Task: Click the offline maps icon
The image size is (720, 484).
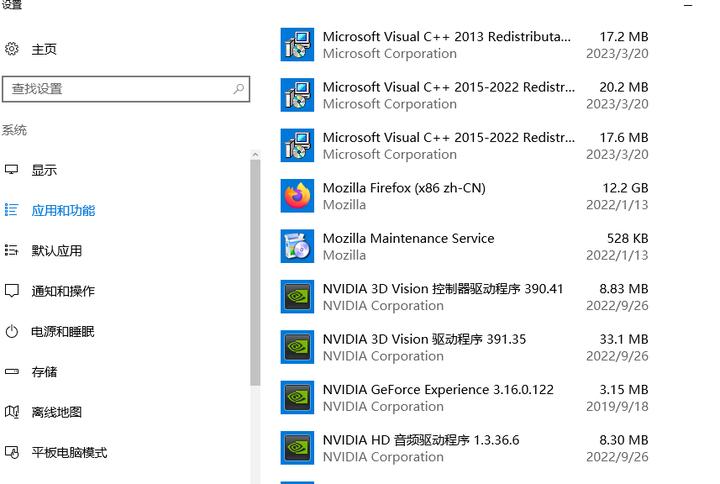Action: coord(11,412)
